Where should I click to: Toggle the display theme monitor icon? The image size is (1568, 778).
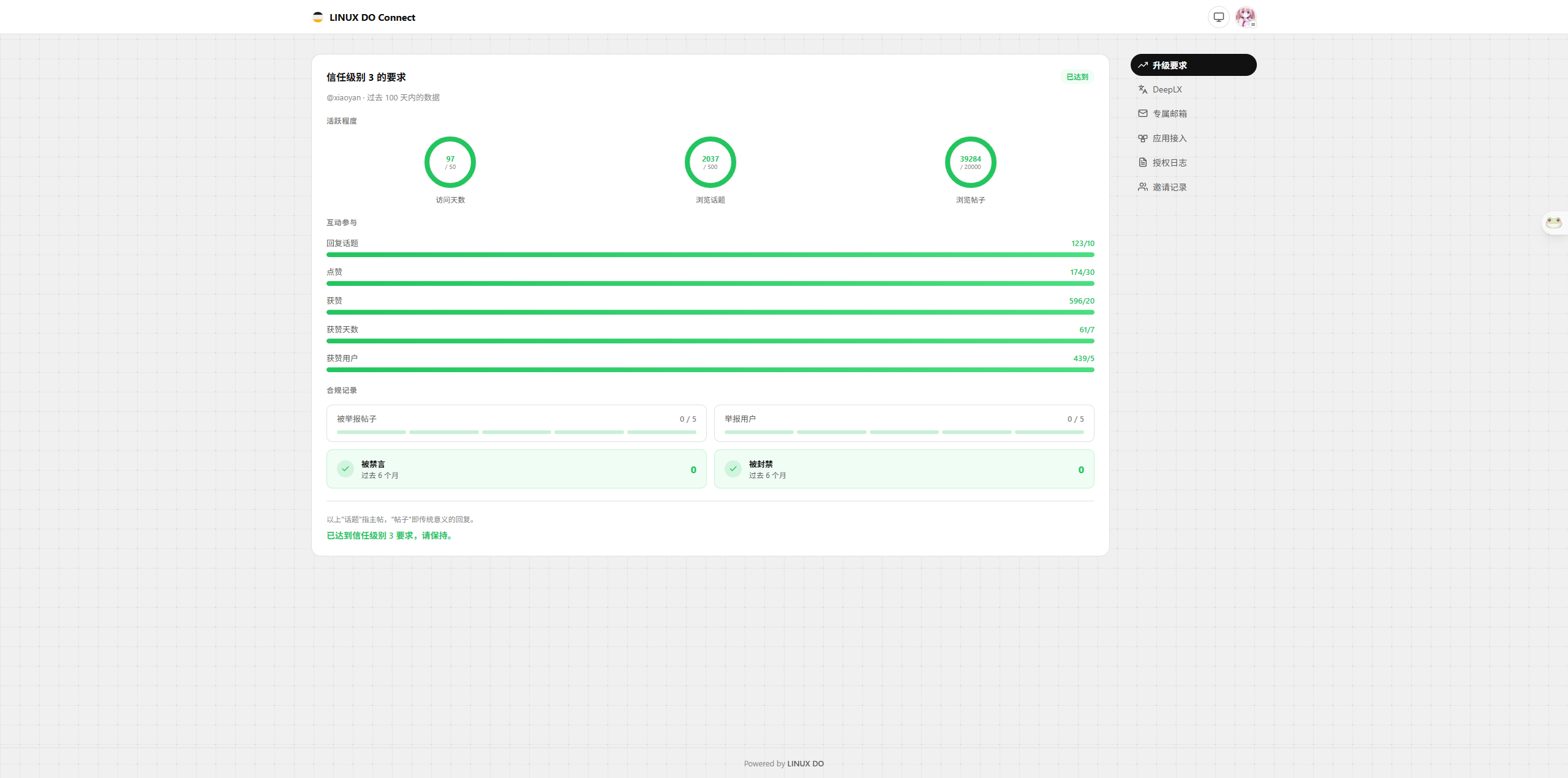click(1218, 17)
